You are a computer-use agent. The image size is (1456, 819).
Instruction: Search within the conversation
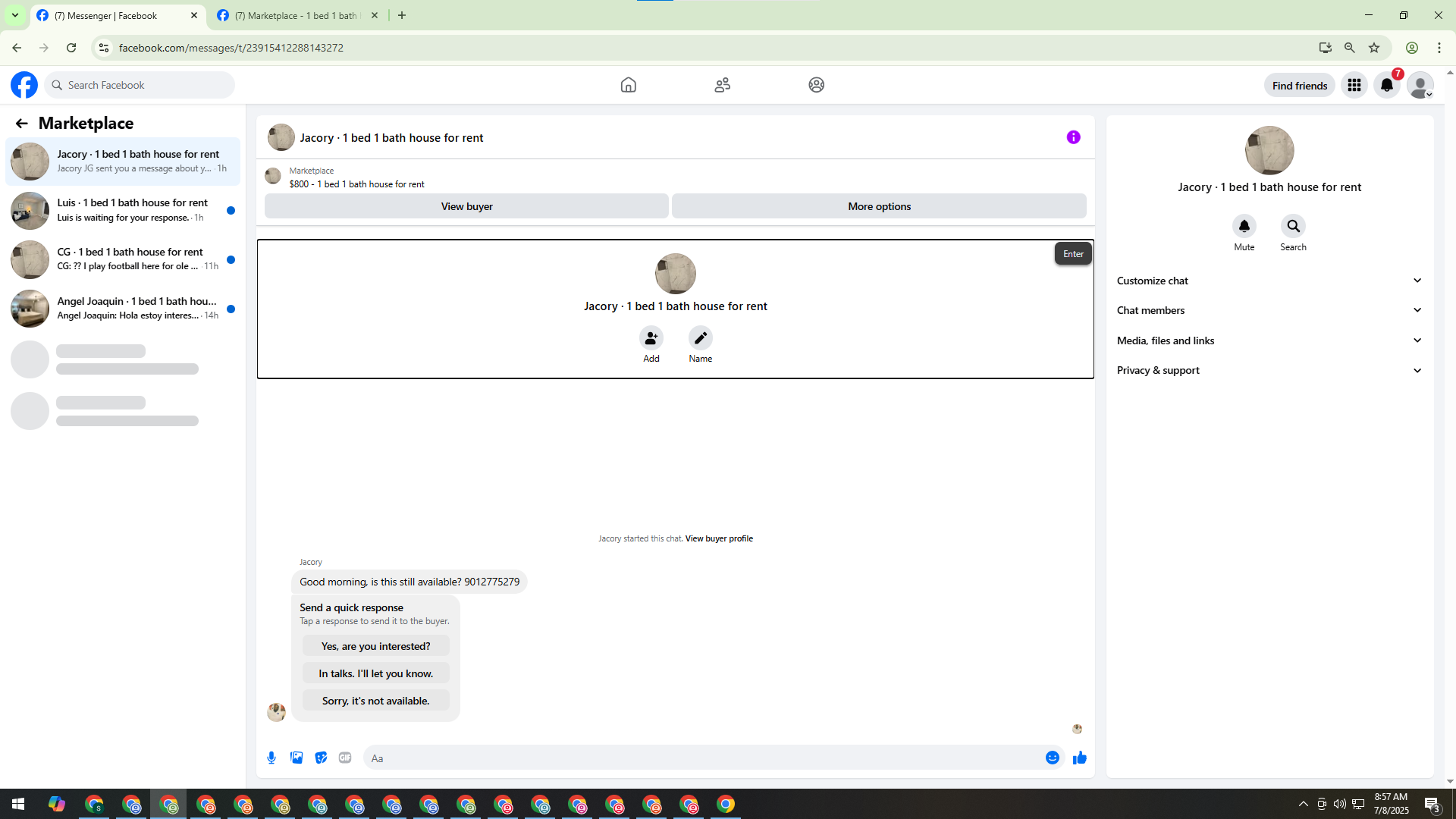coord(1293,226)
